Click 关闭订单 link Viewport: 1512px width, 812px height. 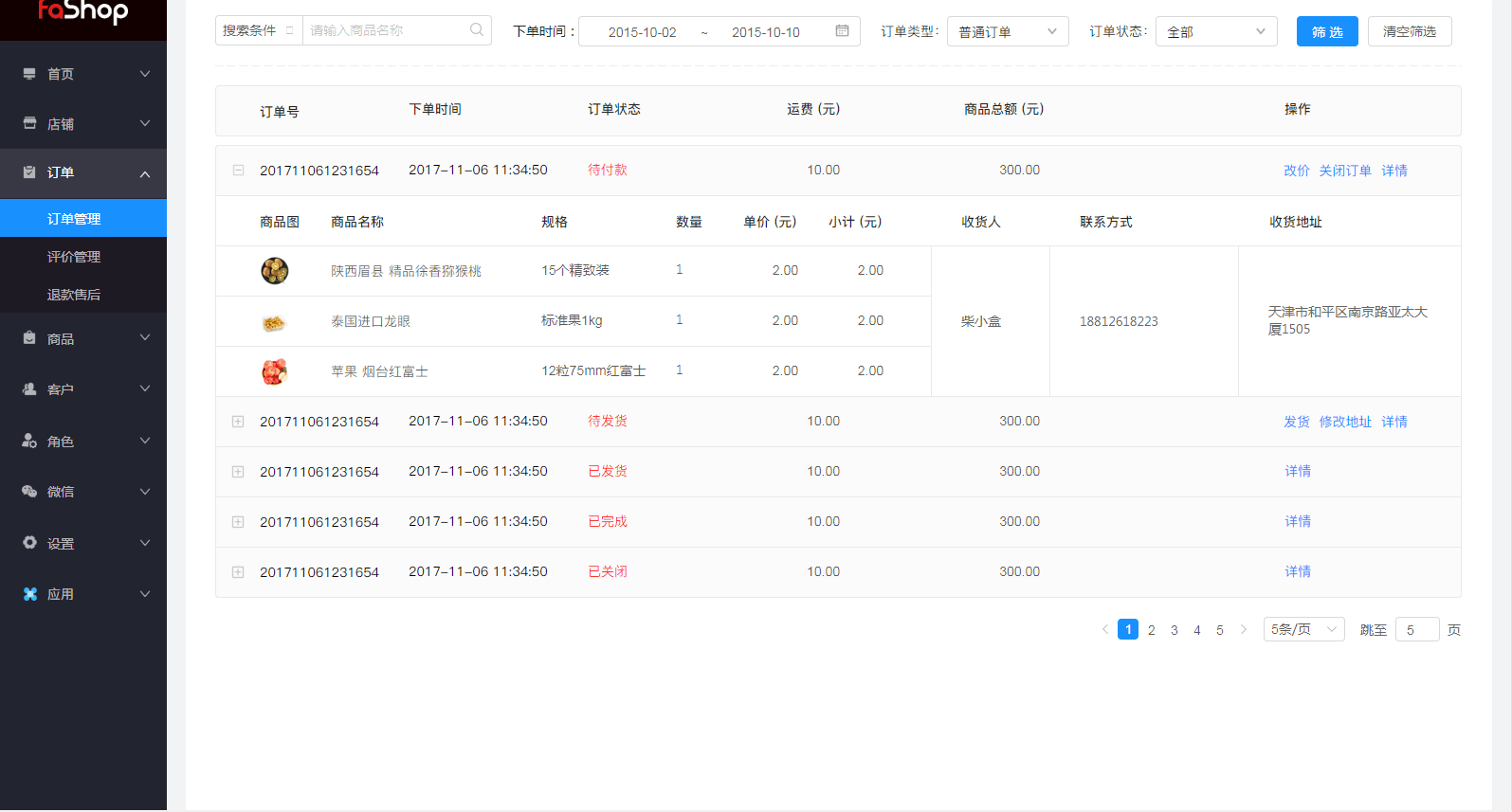(x=1345, y=171)
